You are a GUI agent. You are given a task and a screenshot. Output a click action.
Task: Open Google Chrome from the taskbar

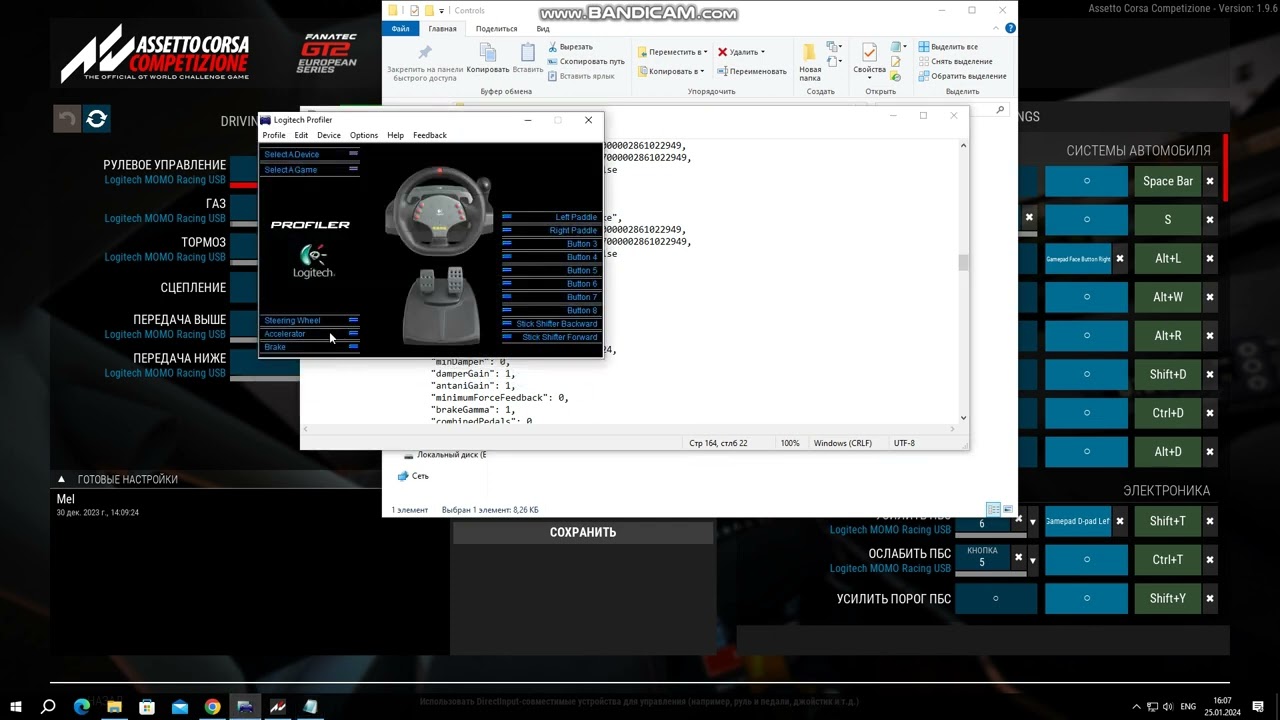click(x=212, y=706)
